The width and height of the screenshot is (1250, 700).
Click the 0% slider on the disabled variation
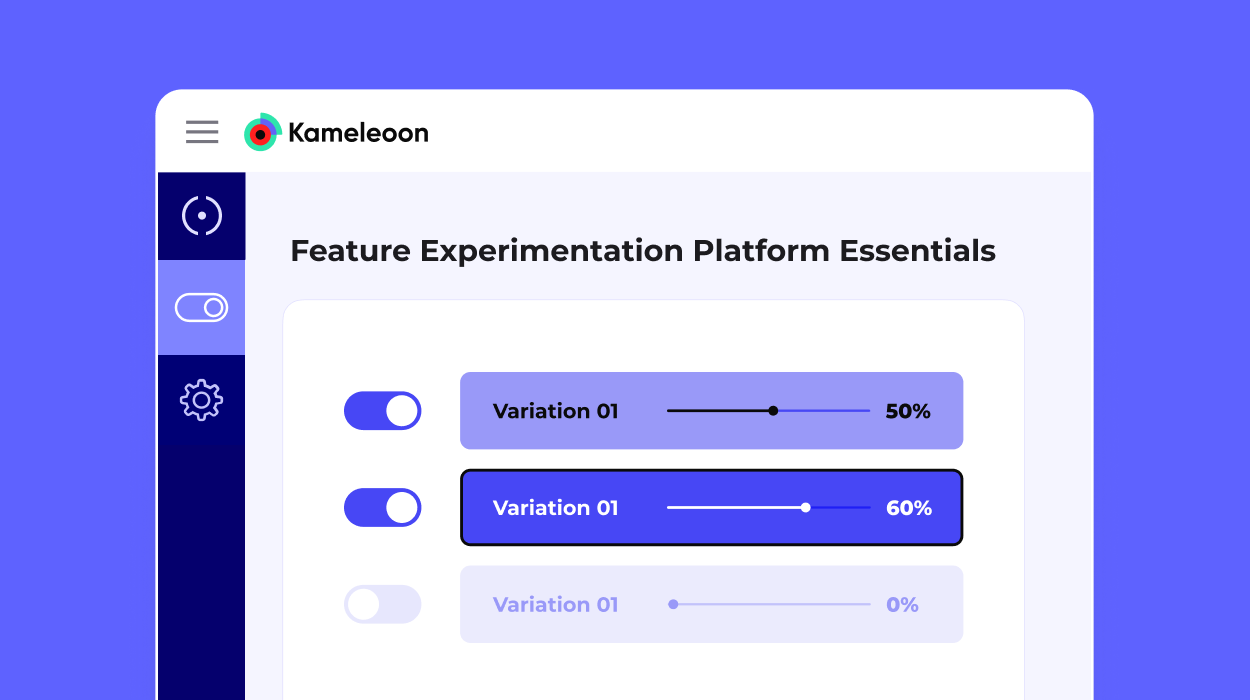point(673,604)
